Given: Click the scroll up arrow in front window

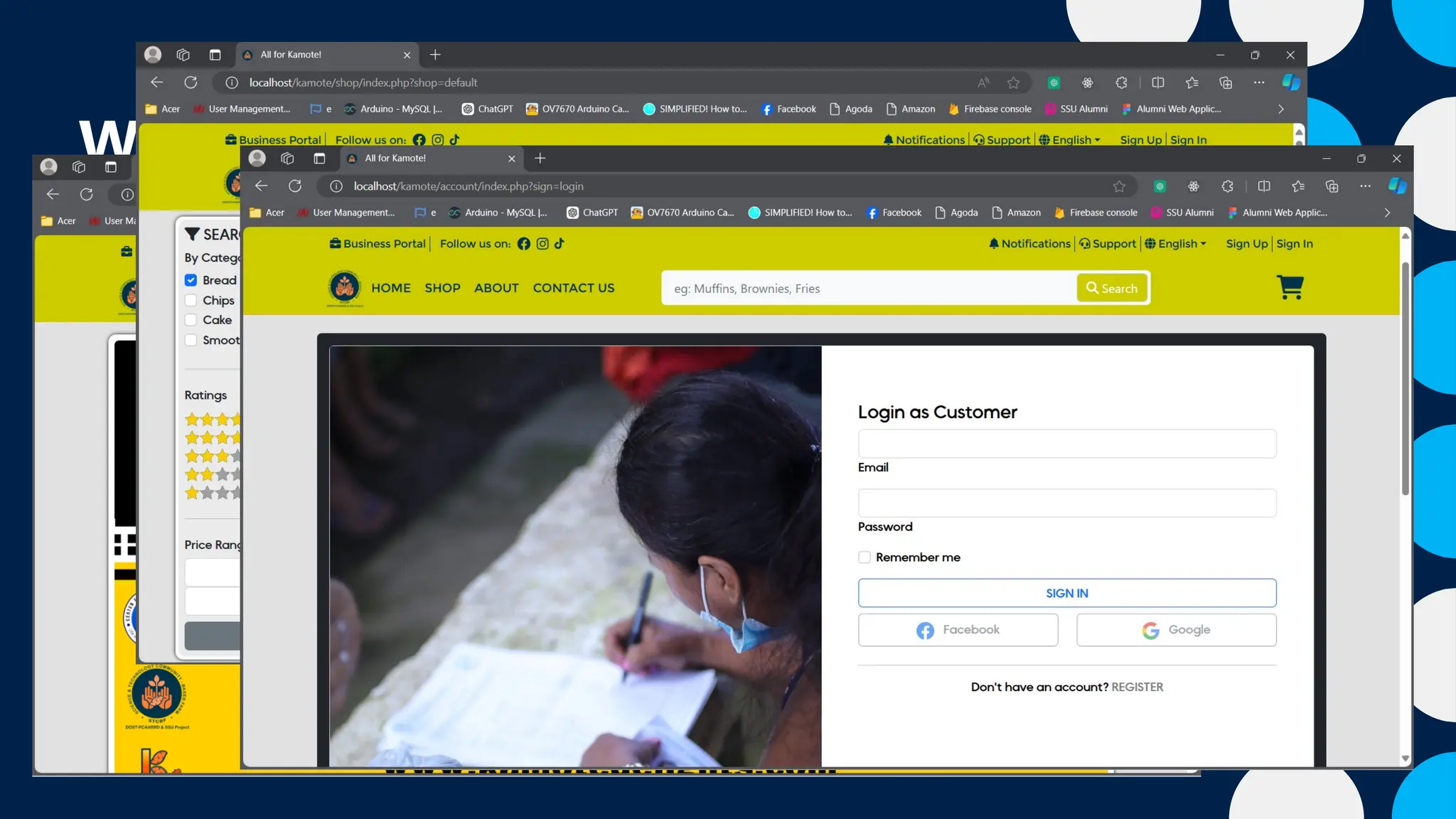Looking at the screenshot, I should (1405, 235).
